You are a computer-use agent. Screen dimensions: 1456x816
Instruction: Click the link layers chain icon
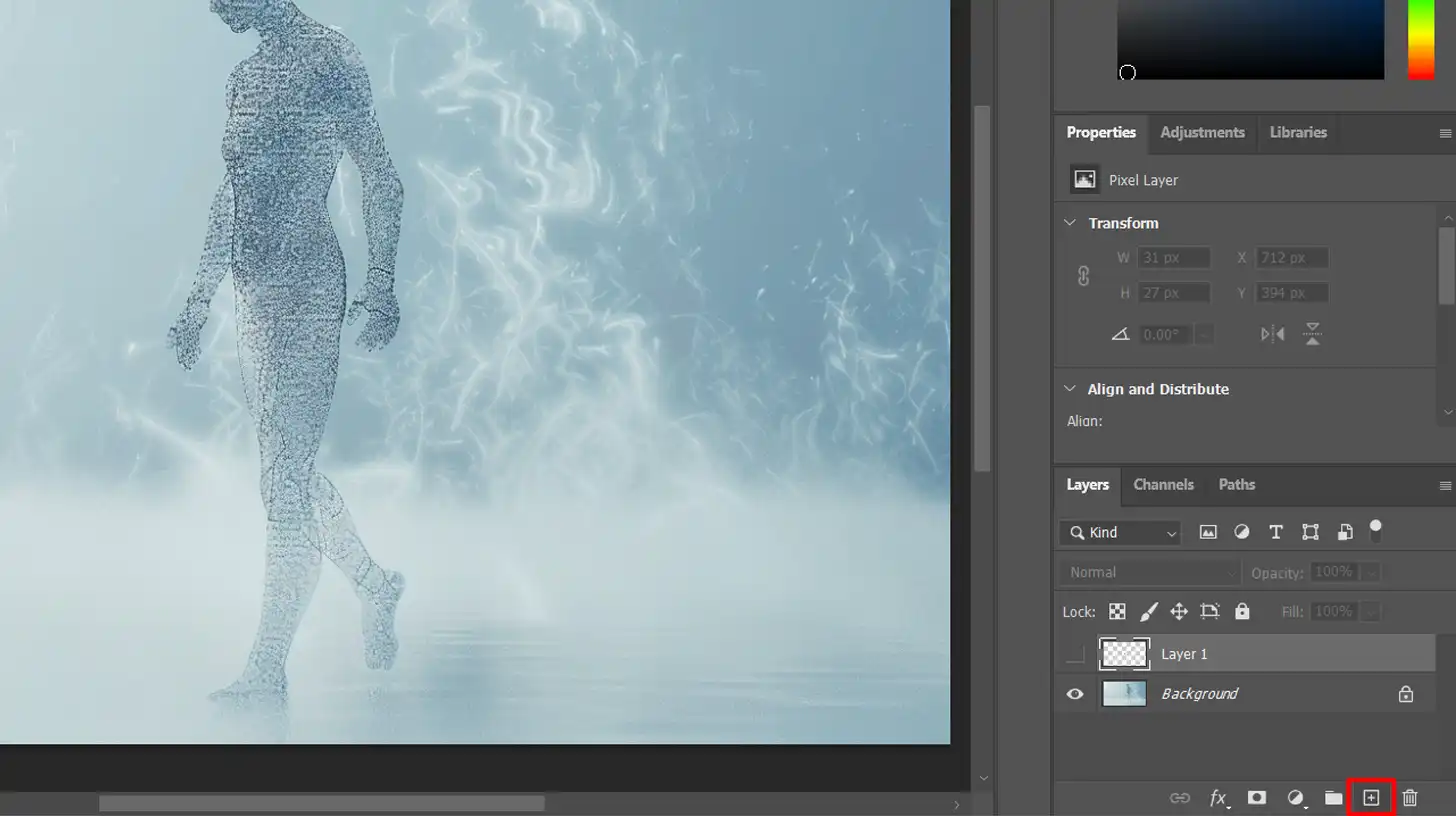[x=1180, y=798]
